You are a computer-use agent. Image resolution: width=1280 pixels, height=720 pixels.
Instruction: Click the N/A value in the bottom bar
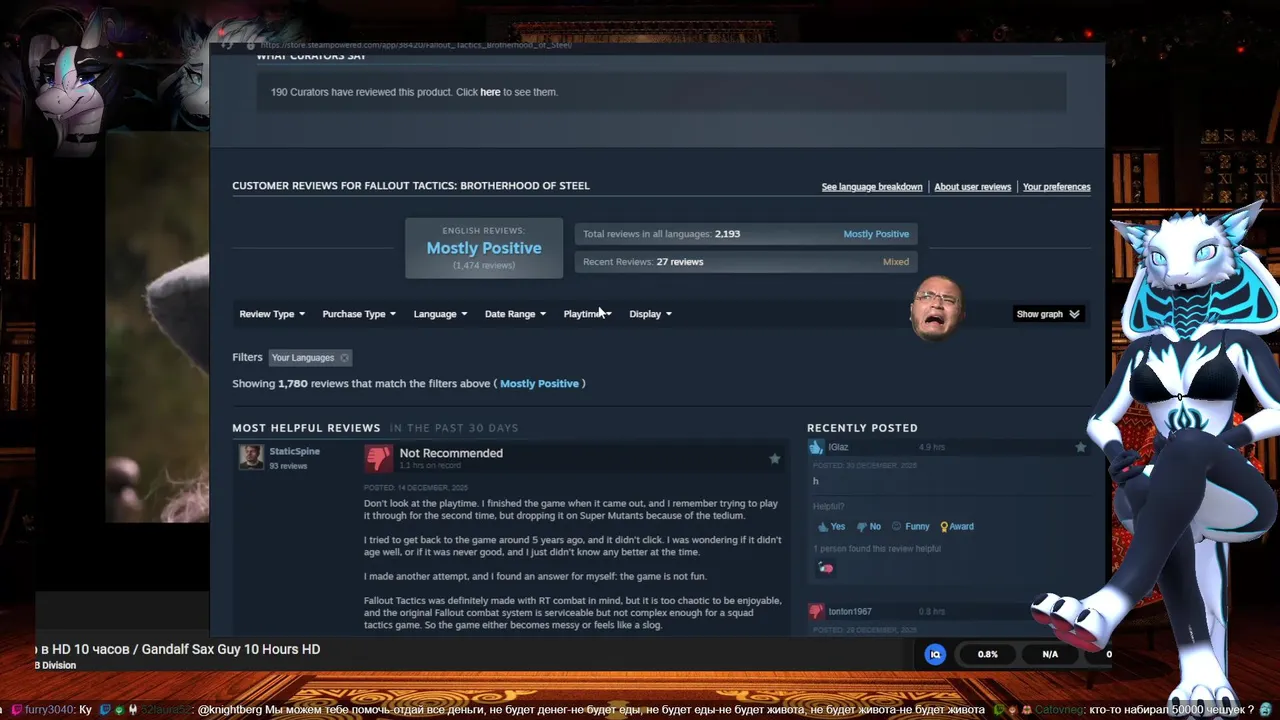tap(1050, 654)
